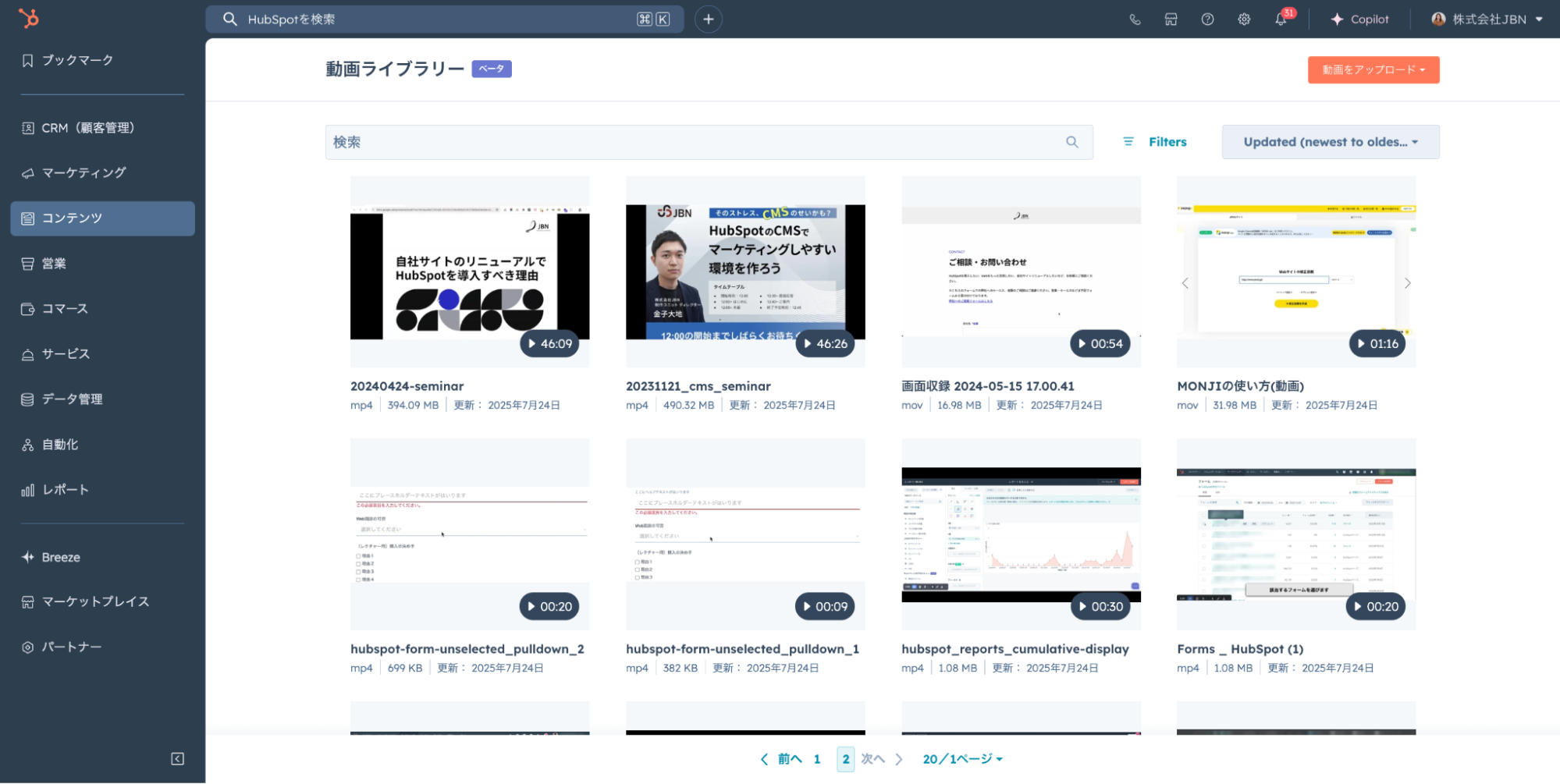Click the 00:09 play duration badge

[825, 607]
